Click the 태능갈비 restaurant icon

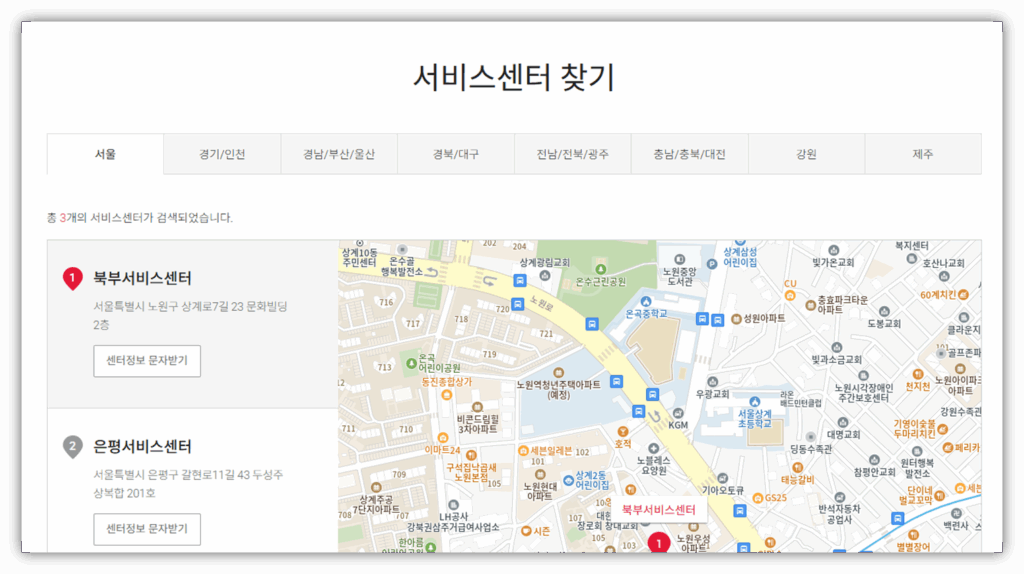797,468
